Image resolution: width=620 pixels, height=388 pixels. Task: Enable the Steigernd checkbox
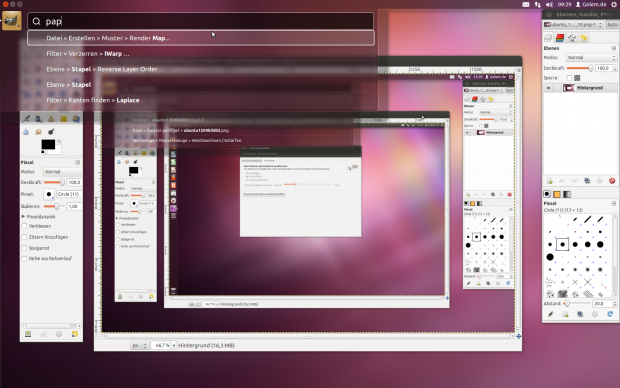click(x=25, y=248)
